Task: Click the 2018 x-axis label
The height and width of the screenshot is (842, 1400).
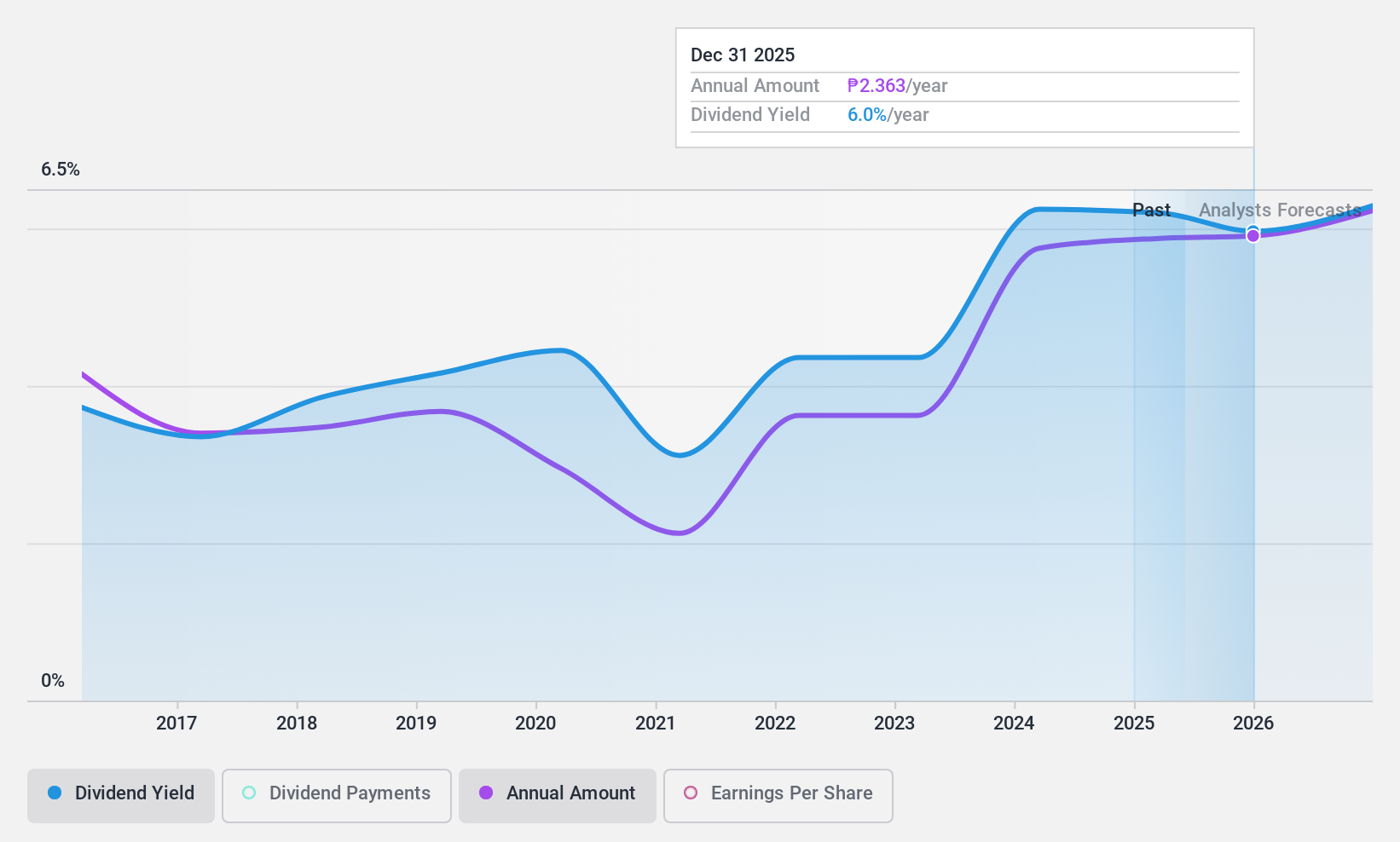Action: [x=297, y=724]
